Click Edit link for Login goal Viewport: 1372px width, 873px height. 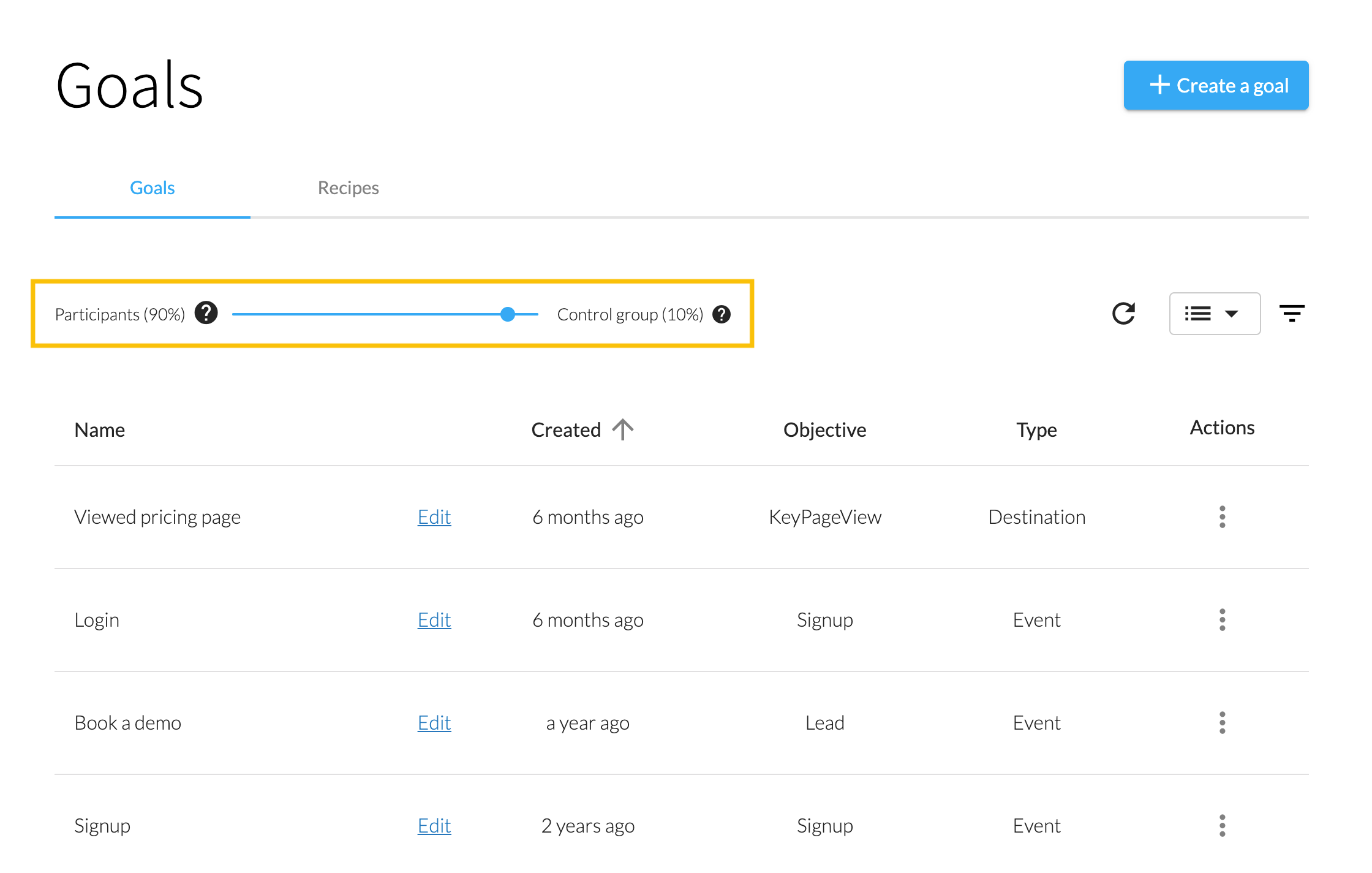point(434,620)
